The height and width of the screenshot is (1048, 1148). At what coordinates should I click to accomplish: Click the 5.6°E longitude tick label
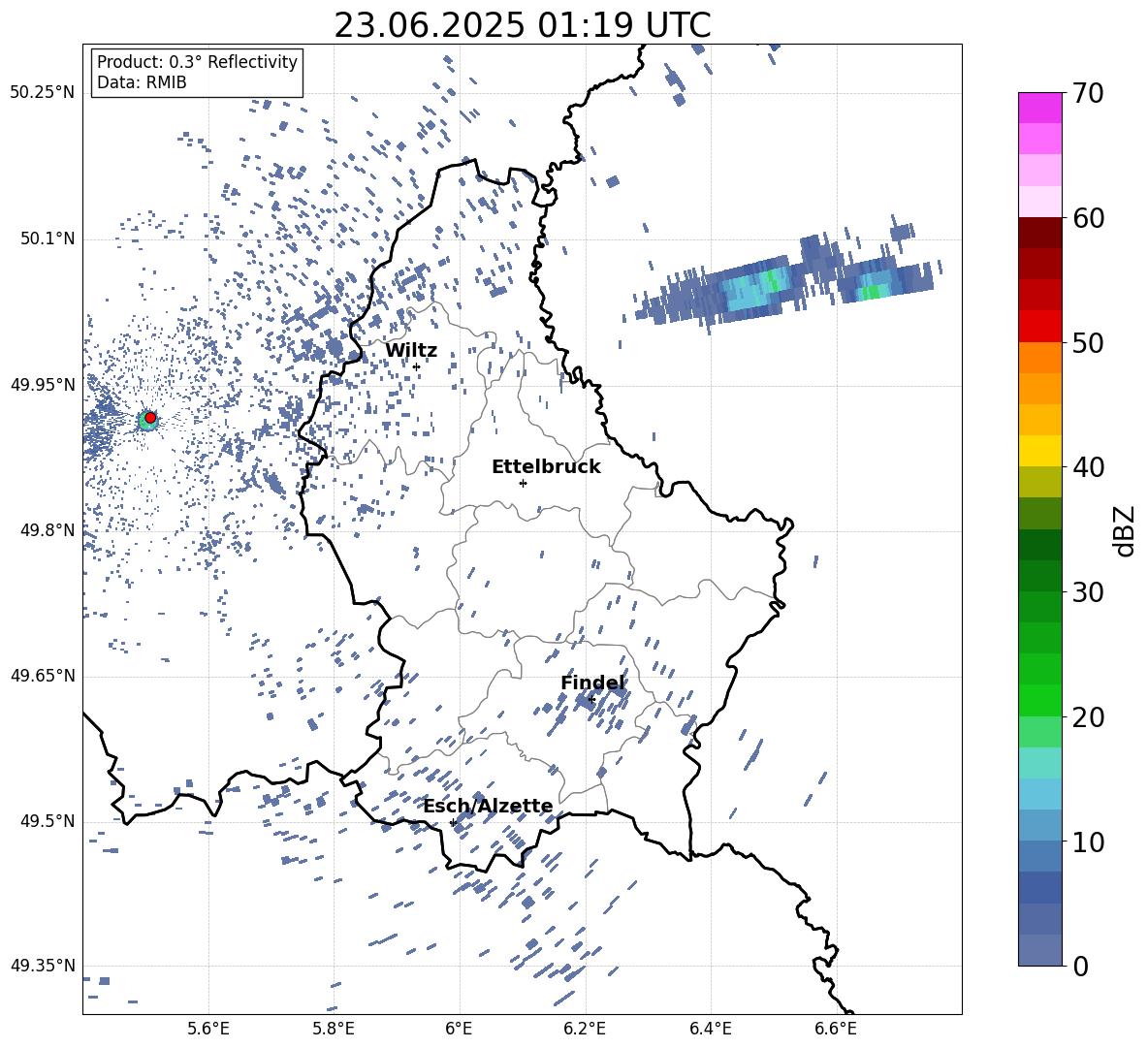(208, 1029)
